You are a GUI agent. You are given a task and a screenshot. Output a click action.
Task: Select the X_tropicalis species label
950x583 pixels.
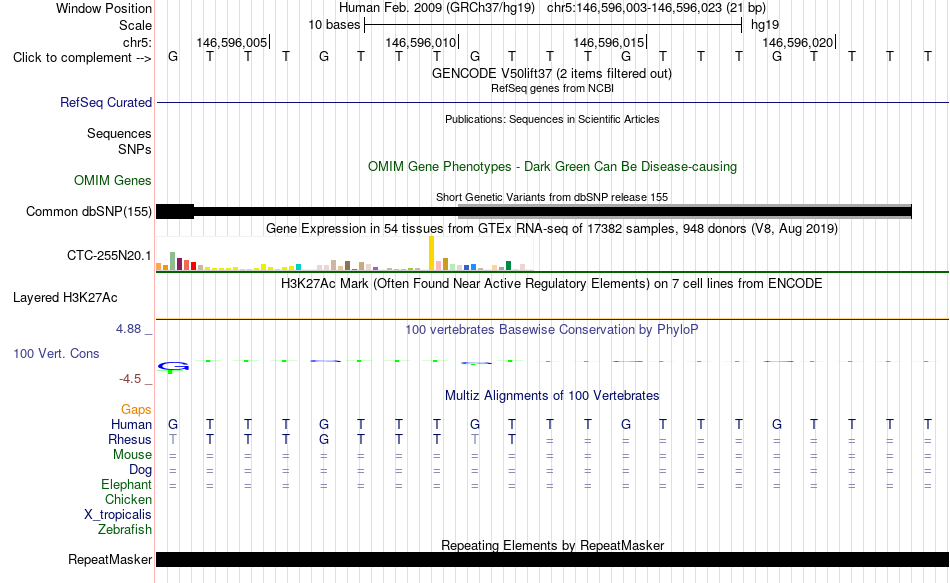(118, 515)
